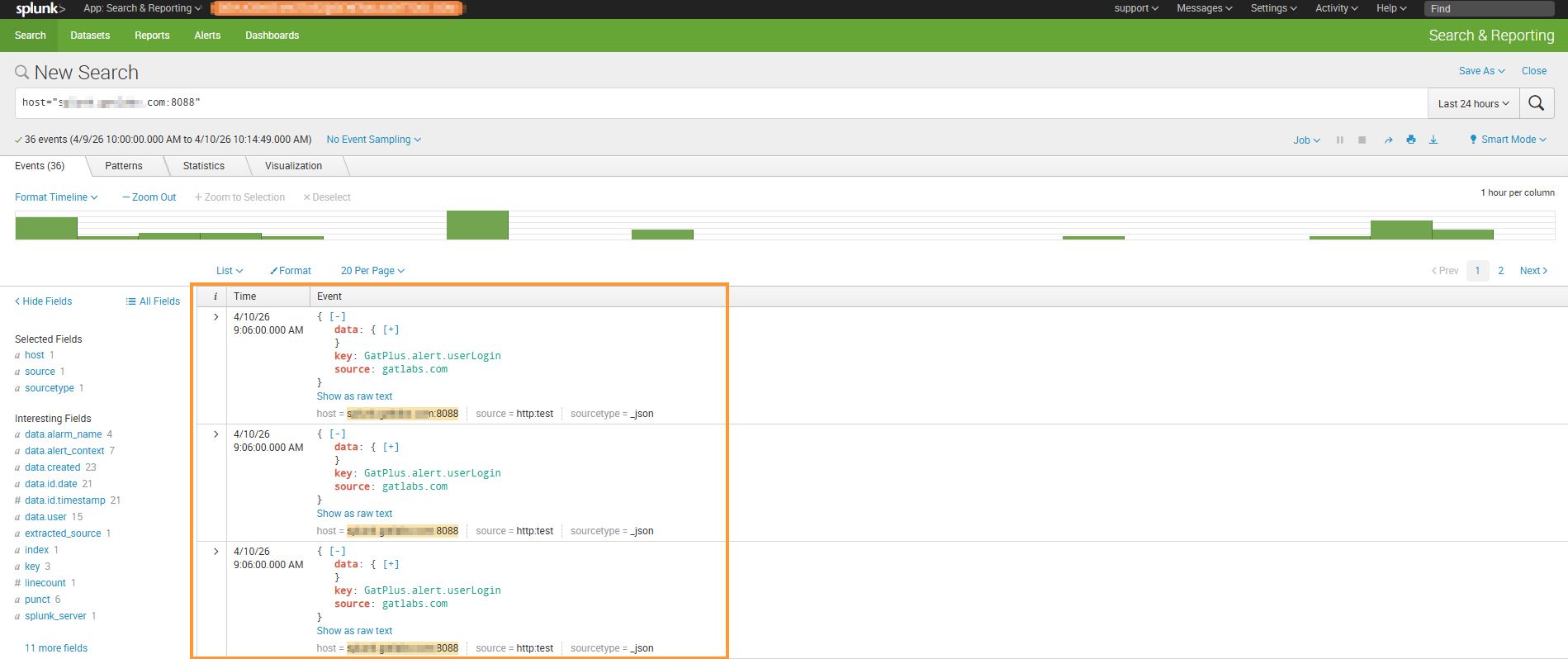1568x659 pixels.
Task: Click the search query input field
Action: 722,103
